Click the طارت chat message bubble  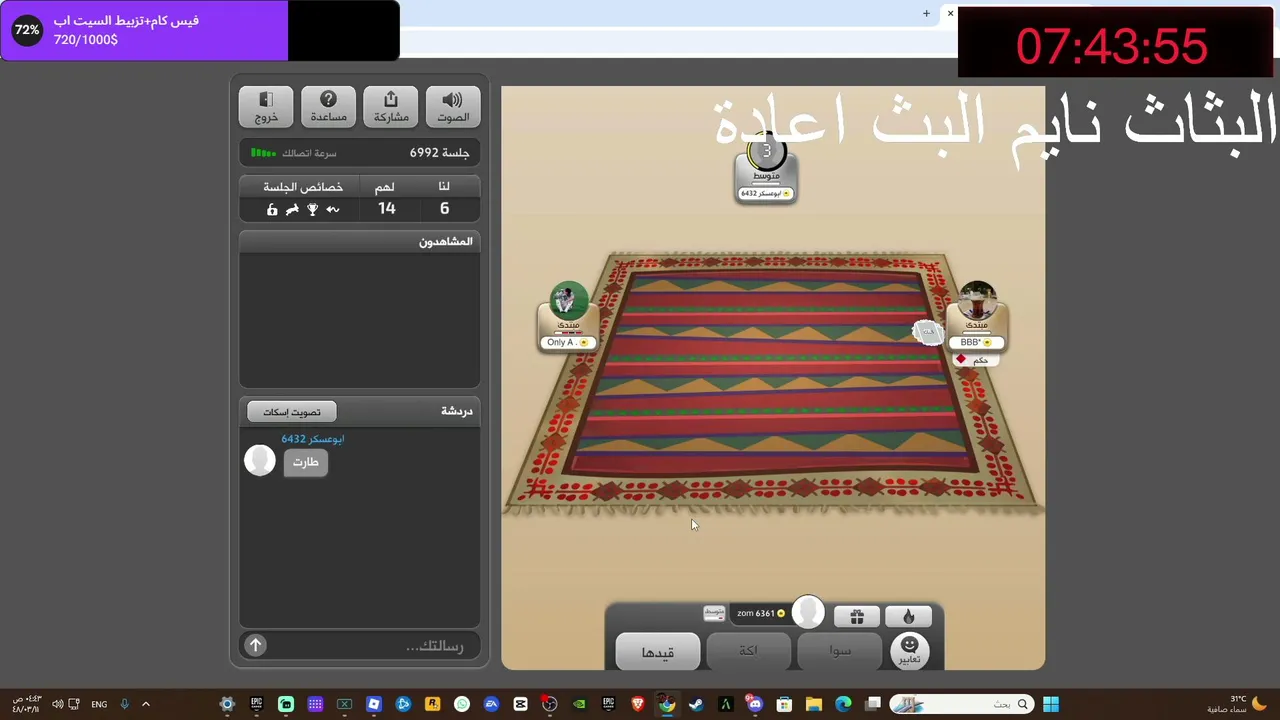305,462
